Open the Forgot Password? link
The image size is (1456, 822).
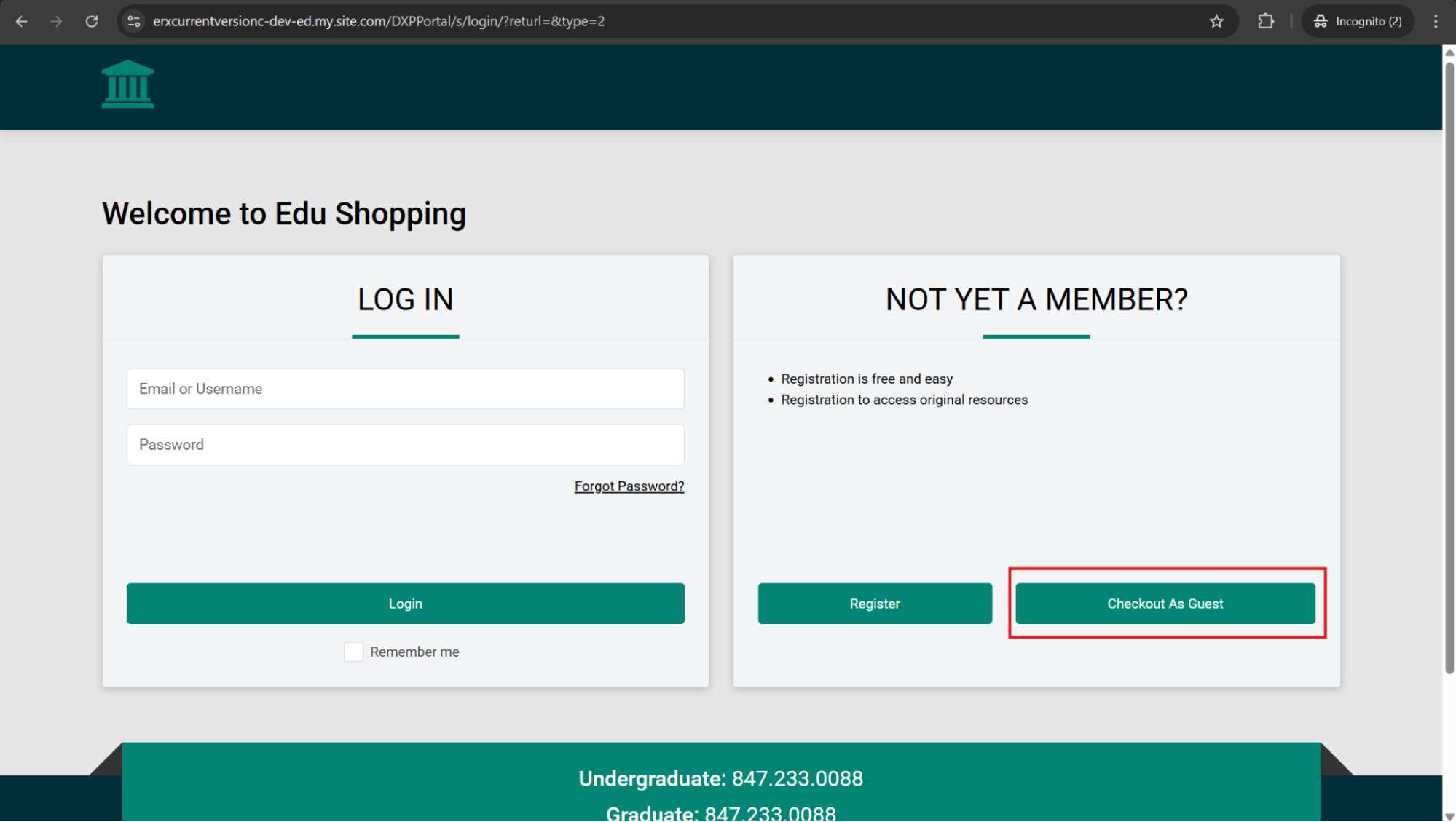point(629,486)
